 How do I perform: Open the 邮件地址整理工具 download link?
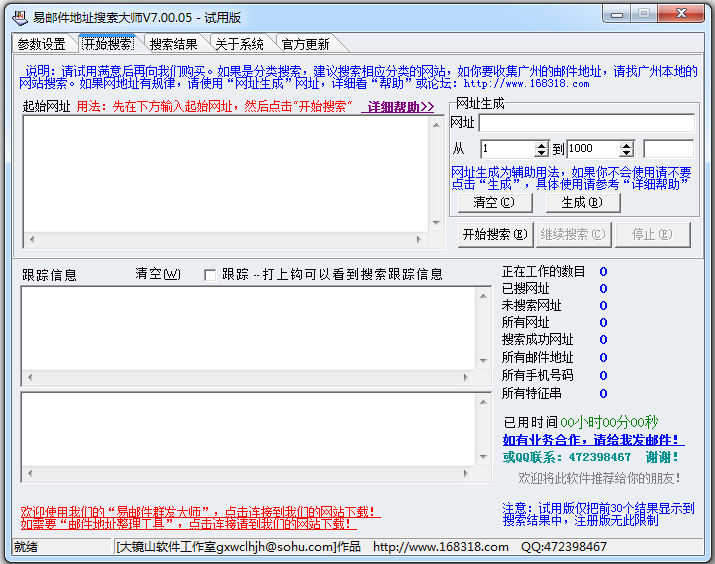tap(186, 523)
